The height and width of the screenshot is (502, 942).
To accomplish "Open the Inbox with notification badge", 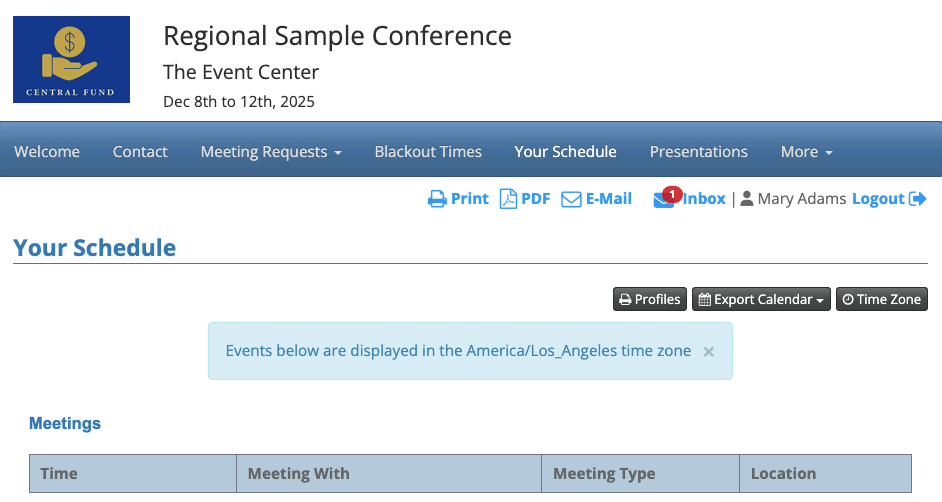I will pyautogui.click(x=690, y=199).
